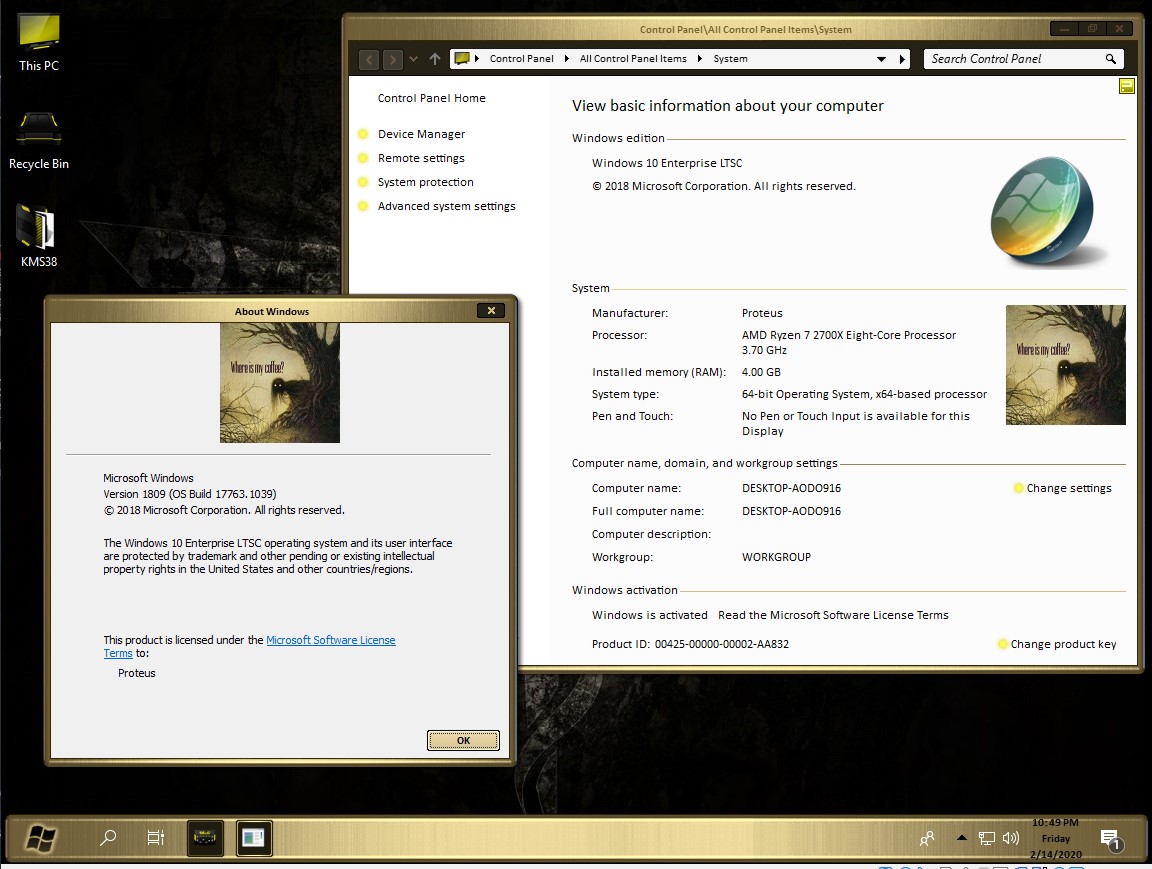The width and height of the screenshot is (1152, 869).
Task: Open the address bar history dropdown
Action: coord(881,59)
